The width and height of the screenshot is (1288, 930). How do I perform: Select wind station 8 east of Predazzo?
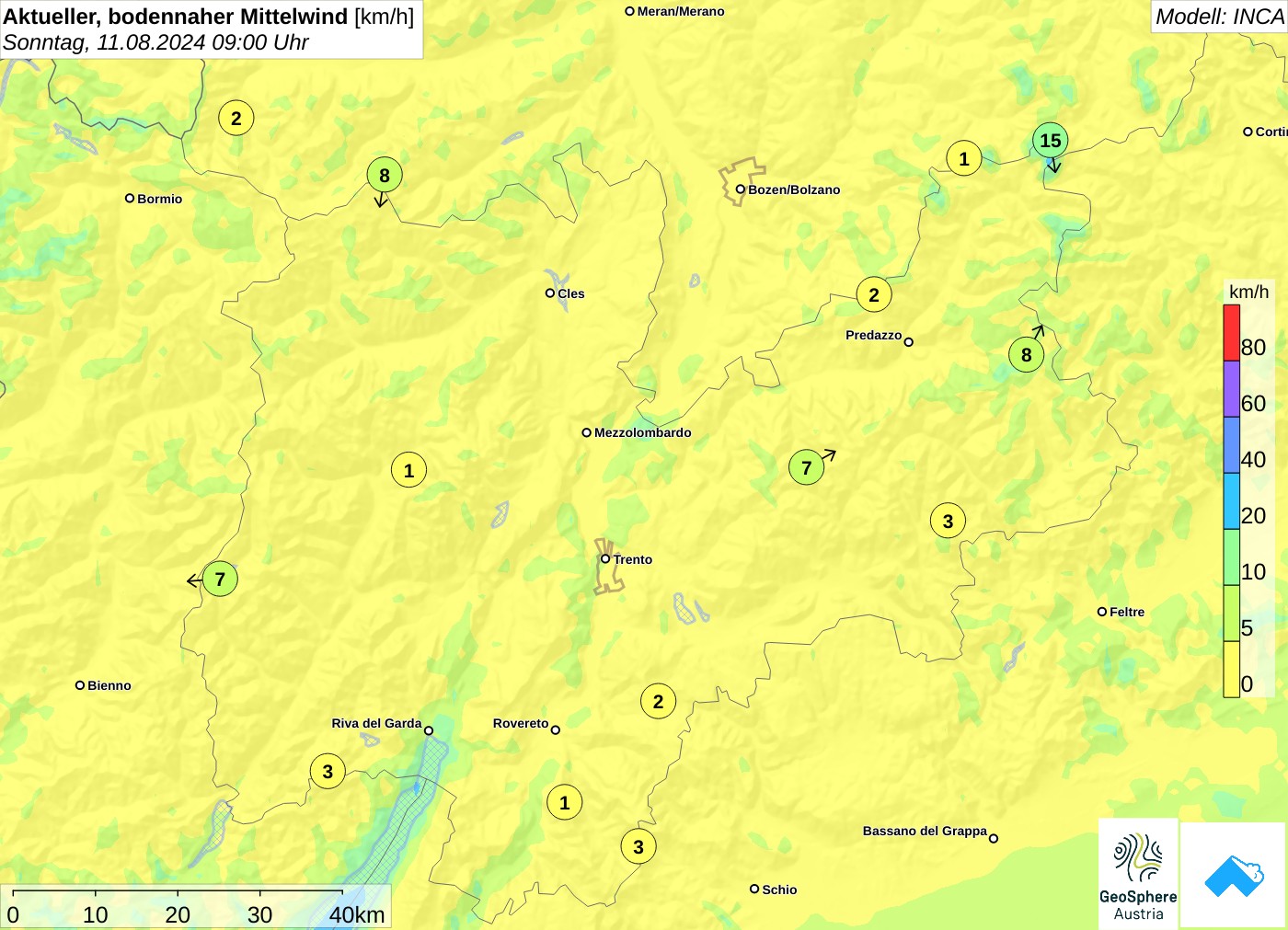(1027, 354)
